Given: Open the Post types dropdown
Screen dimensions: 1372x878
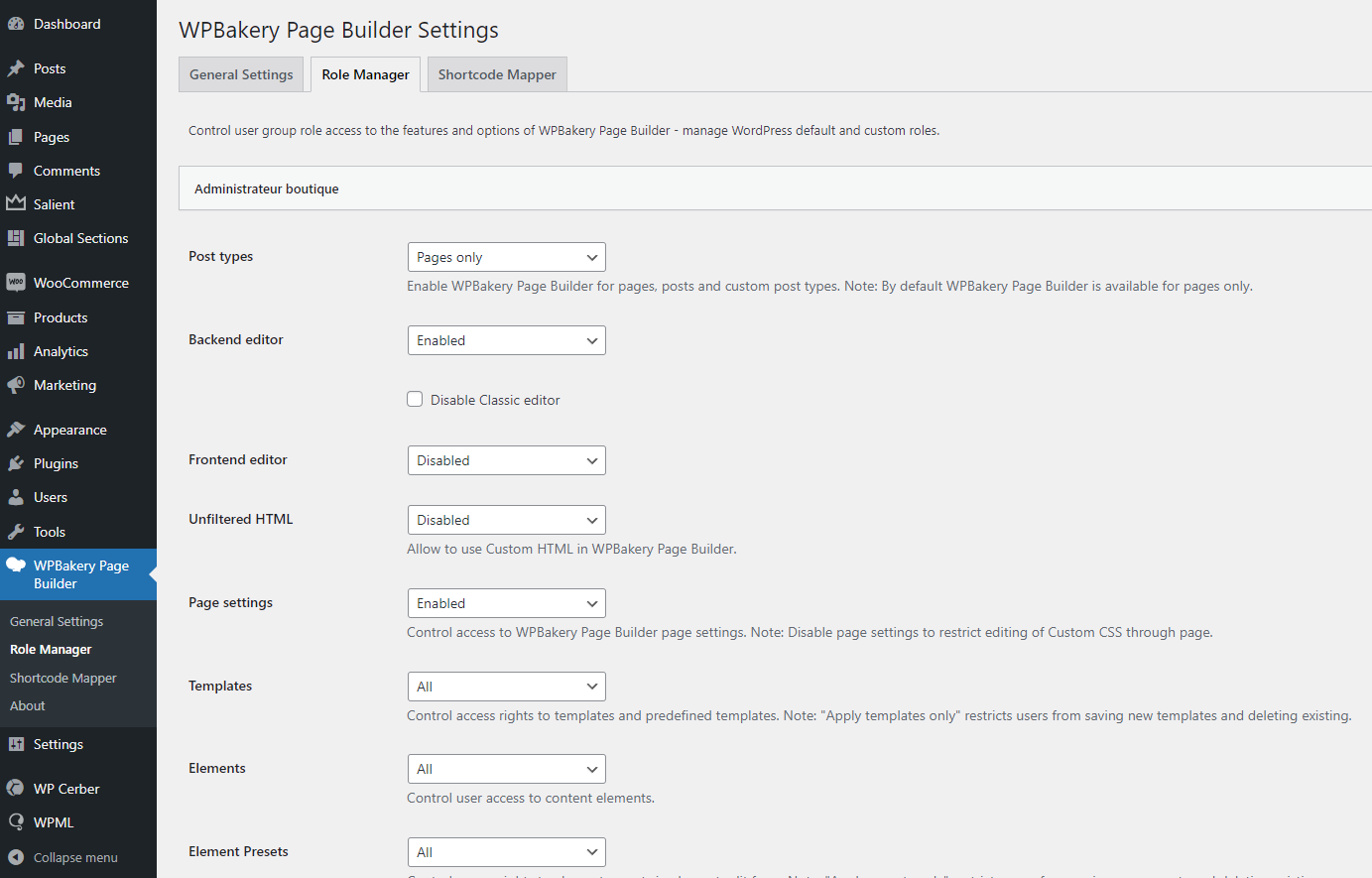Looking at the screenshot, I should [x=506, y=257].
